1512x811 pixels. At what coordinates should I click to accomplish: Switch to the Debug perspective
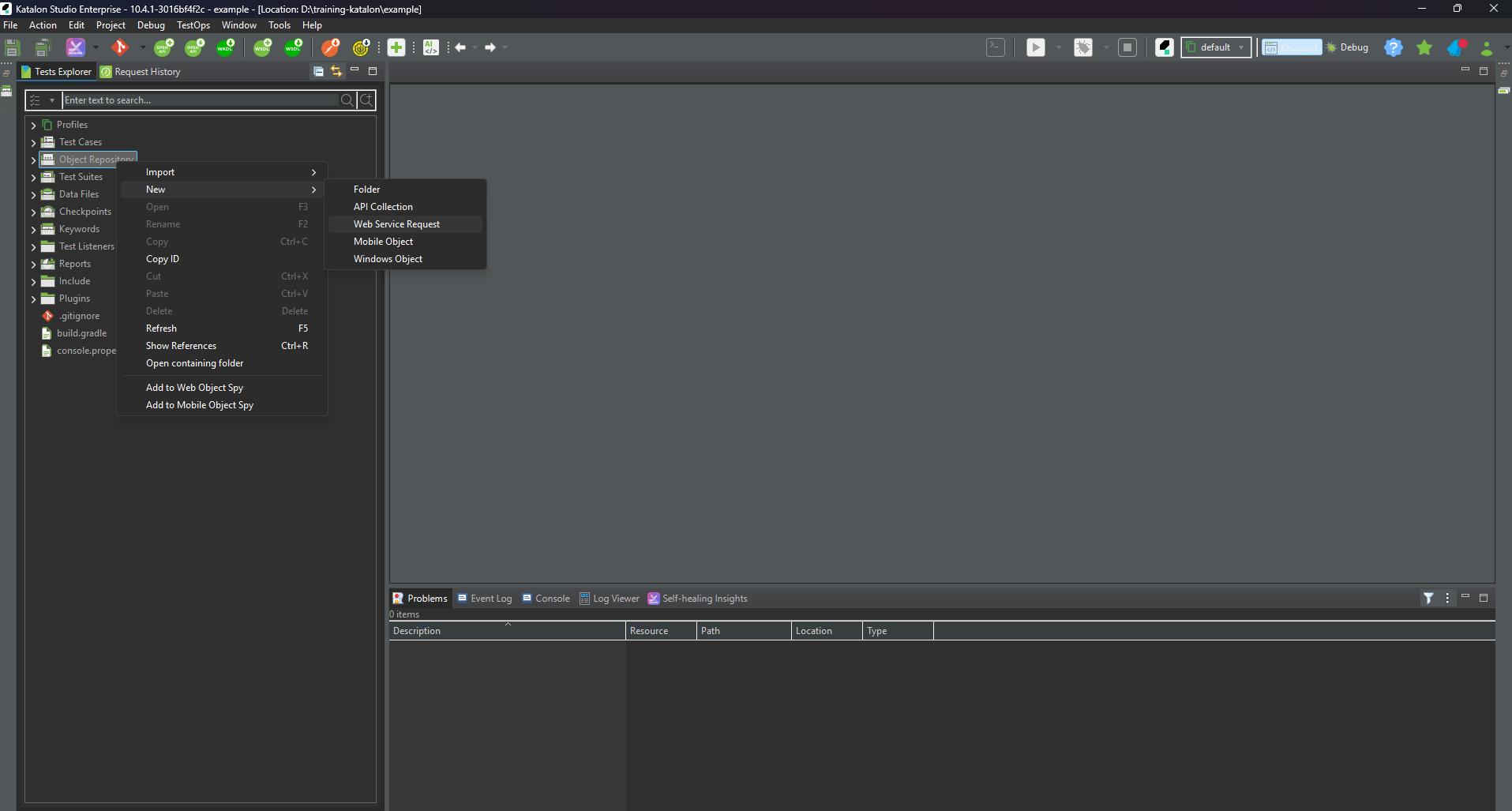(x=1347, y=47)
